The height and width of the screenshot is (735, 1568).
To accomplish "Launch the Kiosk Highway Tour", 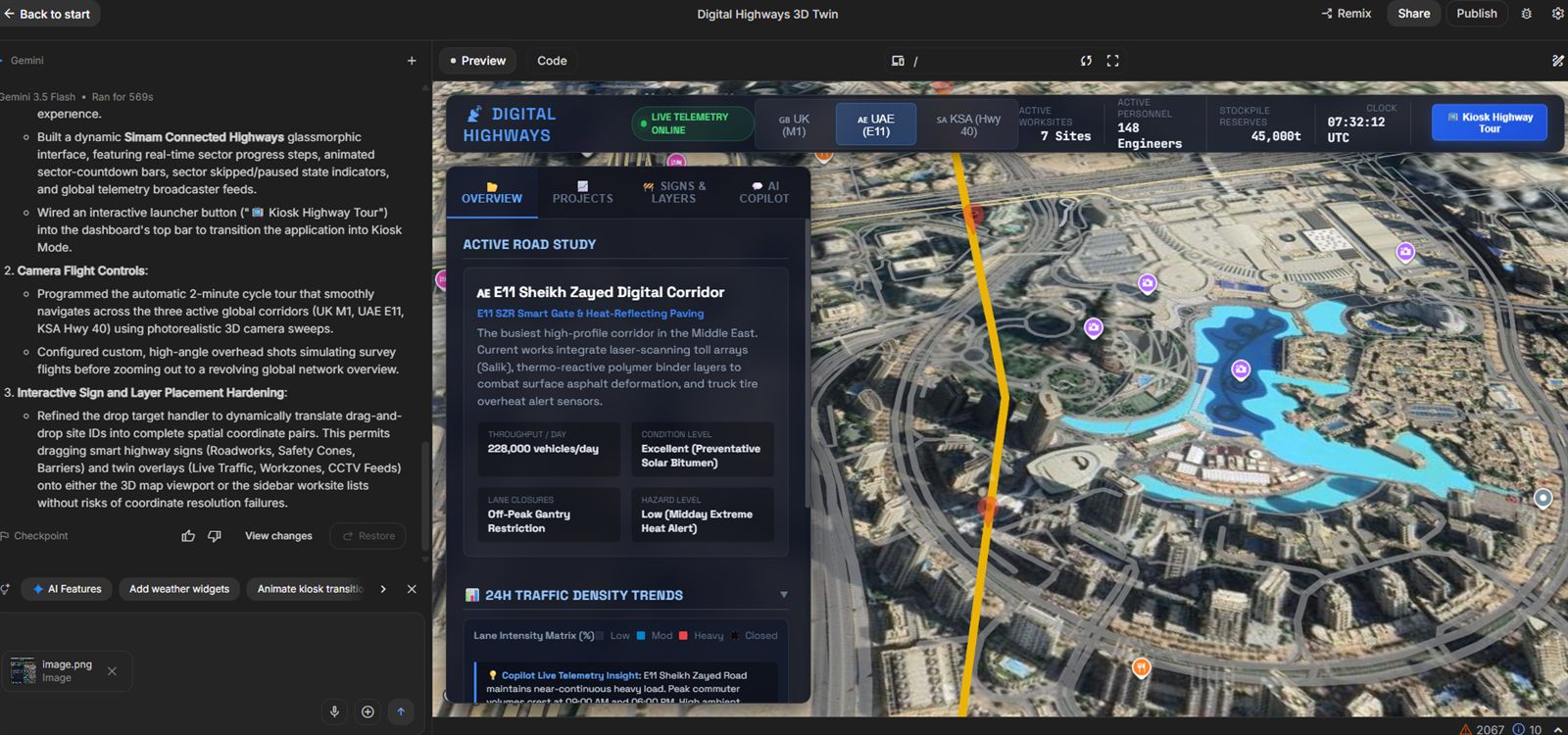I will click(1490, 122).
